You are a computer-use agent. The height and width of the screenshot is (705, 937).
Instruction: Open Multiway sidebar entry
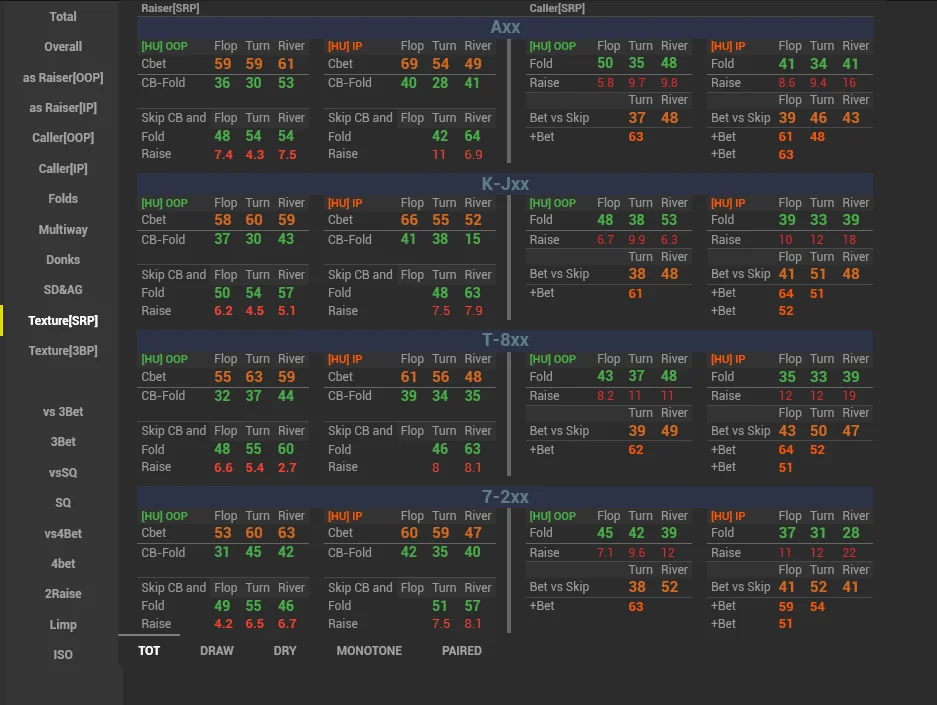pos(63,229)
